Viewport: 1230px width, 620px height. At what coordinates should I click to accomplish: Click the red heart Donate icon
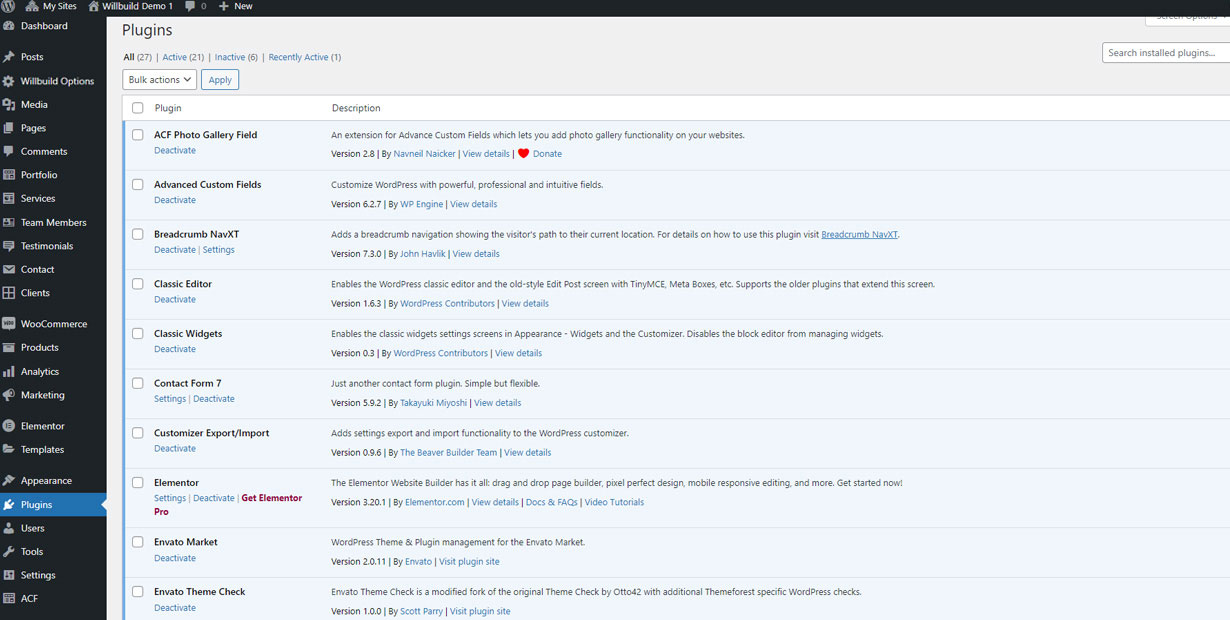point(523,154)
